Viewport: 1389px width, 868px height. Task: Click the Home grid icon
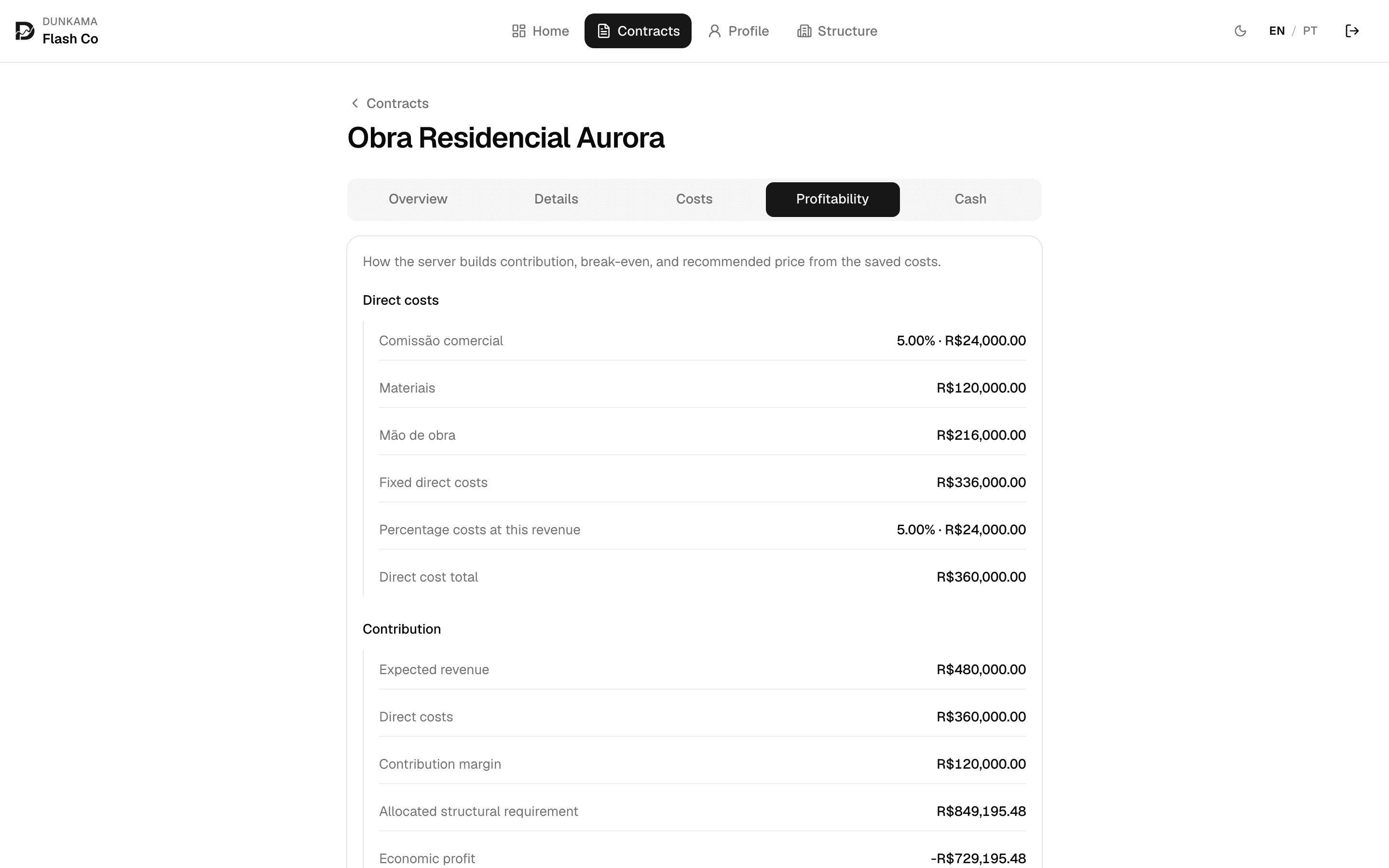[518, 31]
